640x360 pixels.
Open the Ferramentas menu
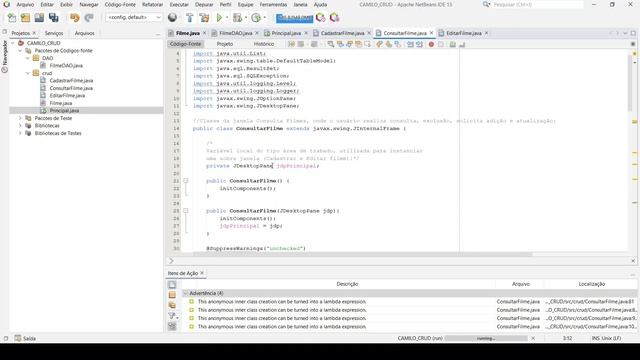click(273, 4)
